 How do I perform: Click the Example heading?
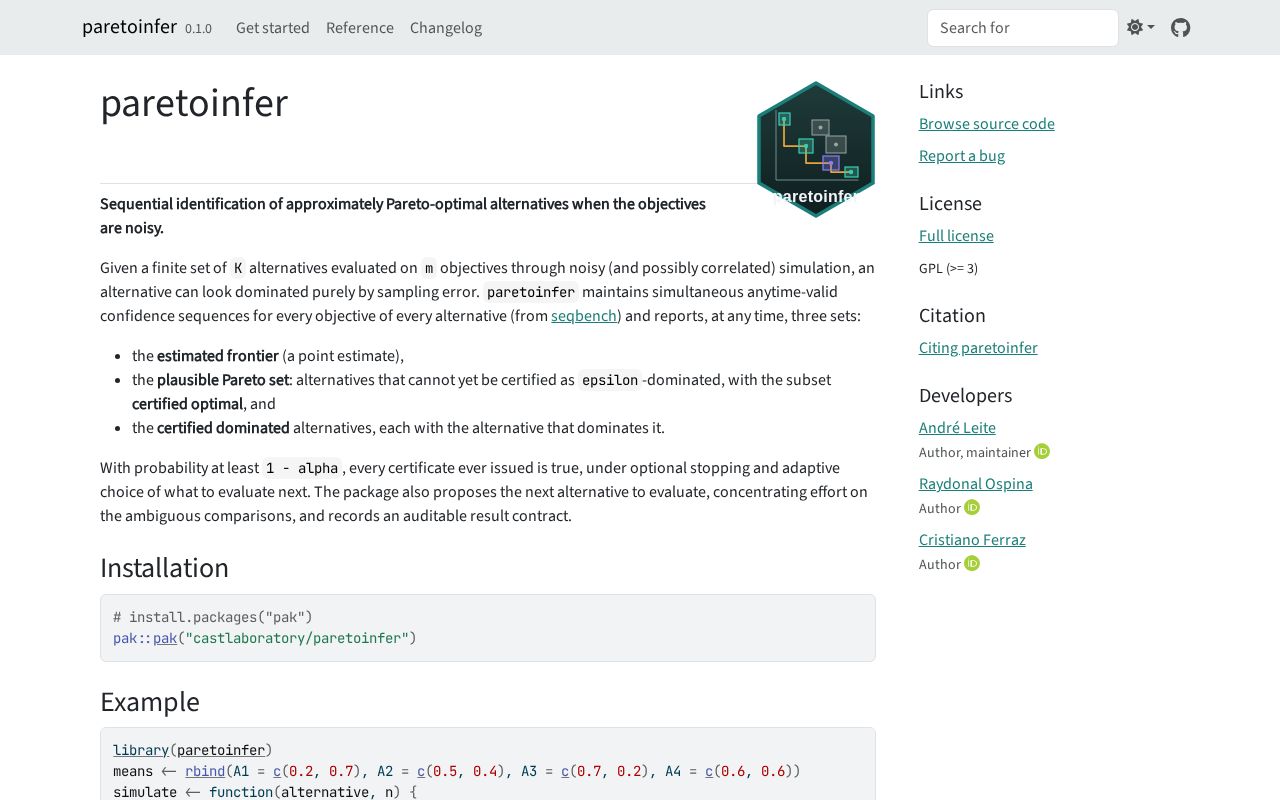click(x=150, y=702)
